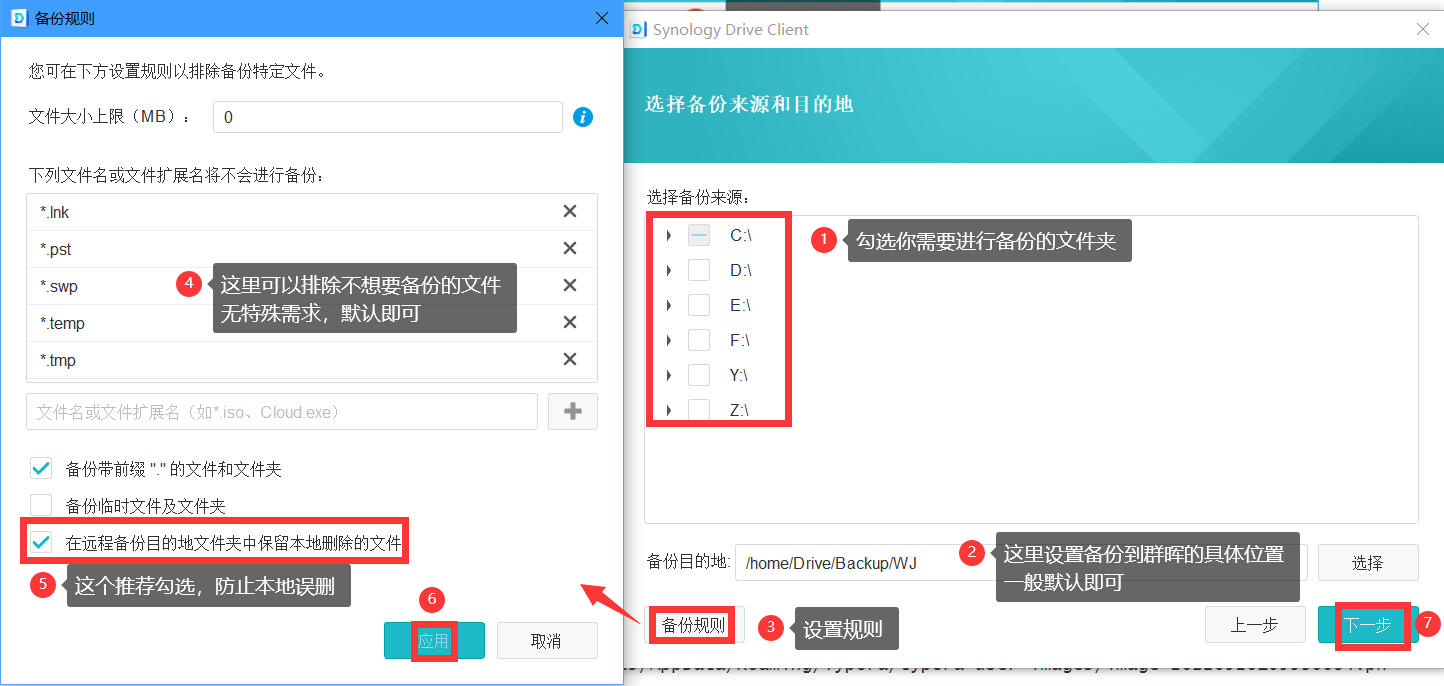Check the E:\ drive checkbox
Image resolution: width=1444 pixels, height=686 pixels.
click(699, 305)
